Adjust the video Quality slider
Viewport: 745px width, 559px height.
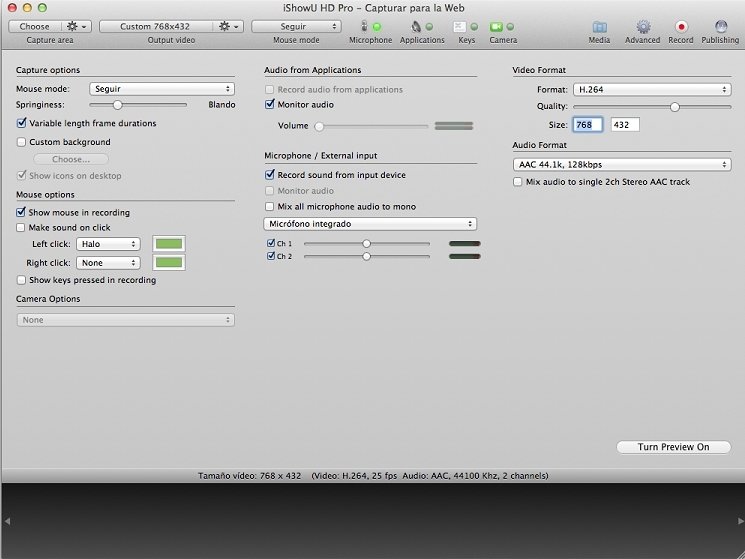click(x=675, y=107)
